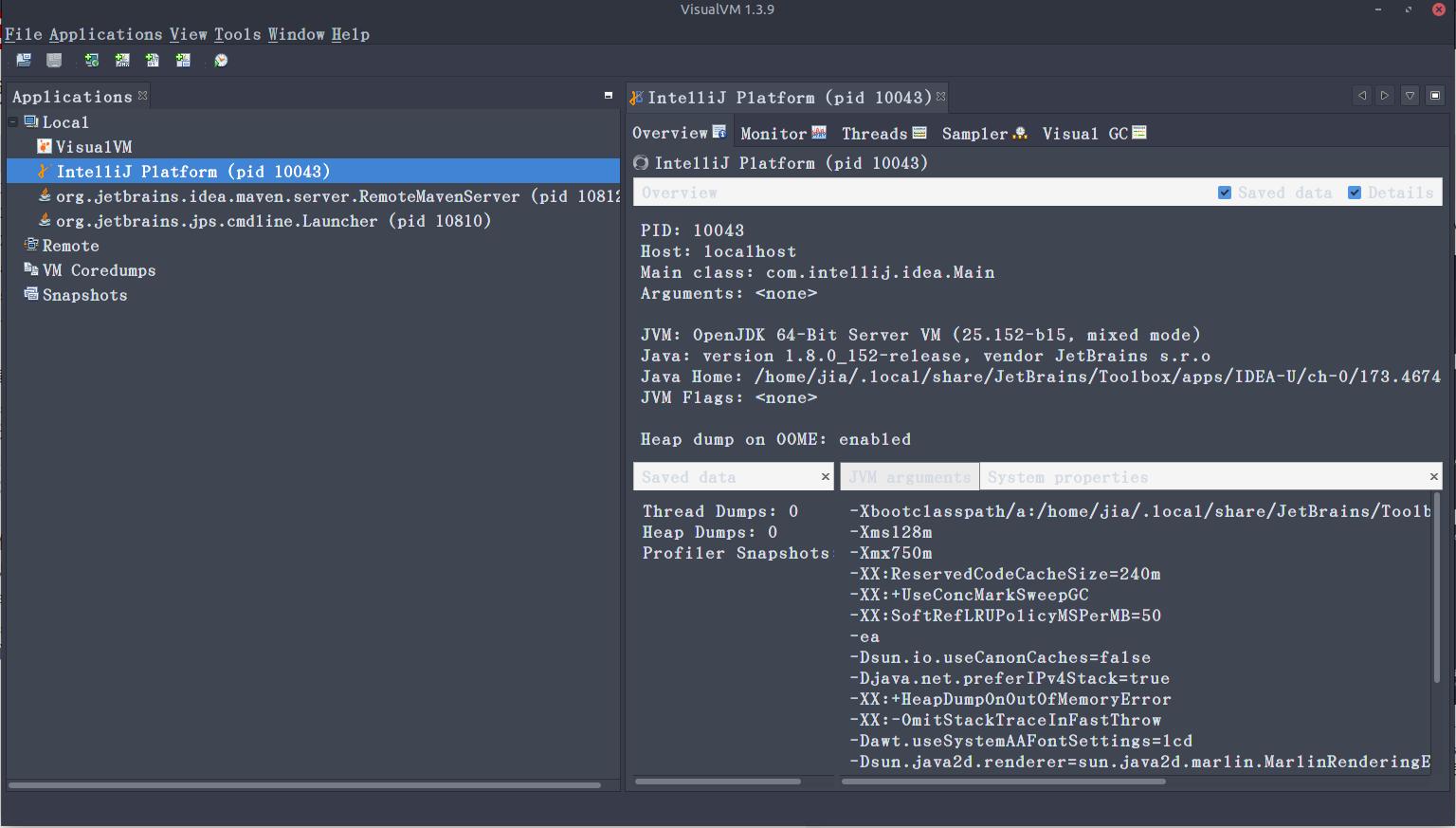Select the Remote node
Viewport: 1456px width, 828px height.
pyautogui.click(x=70, y=246)
